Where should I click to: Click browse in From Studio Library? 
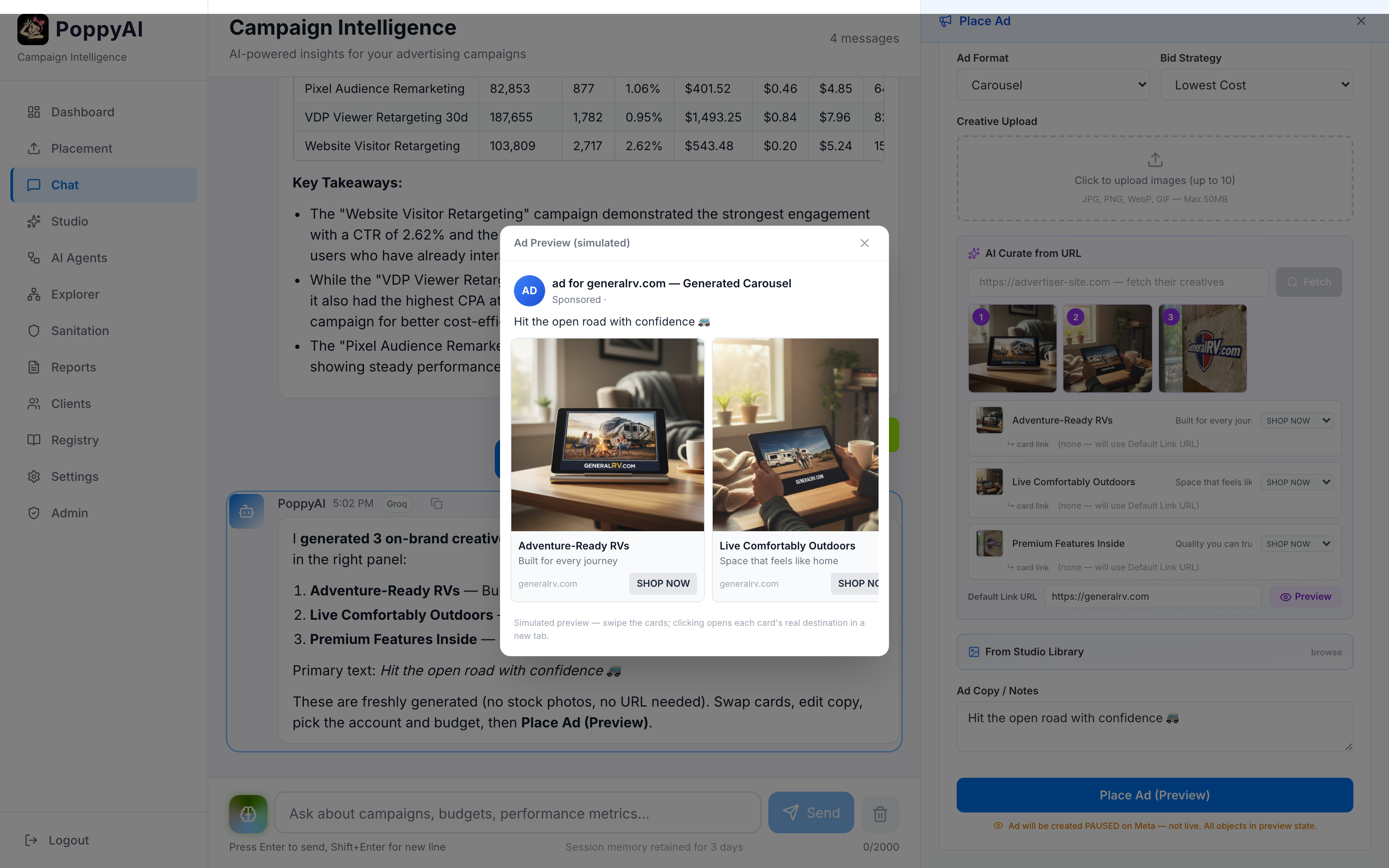tap(1326, 652)
